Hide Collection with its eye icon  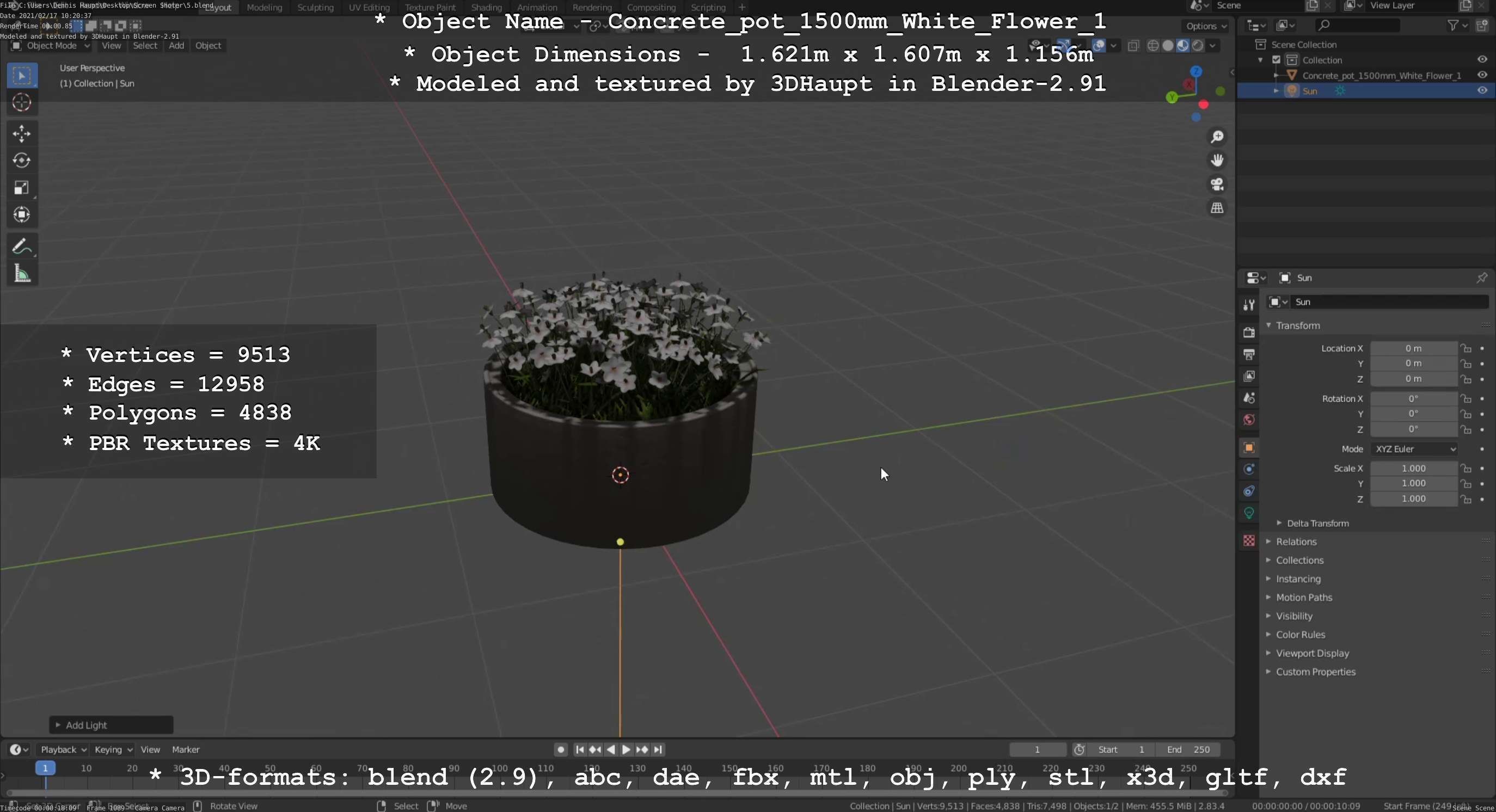tap(1482, 60)
